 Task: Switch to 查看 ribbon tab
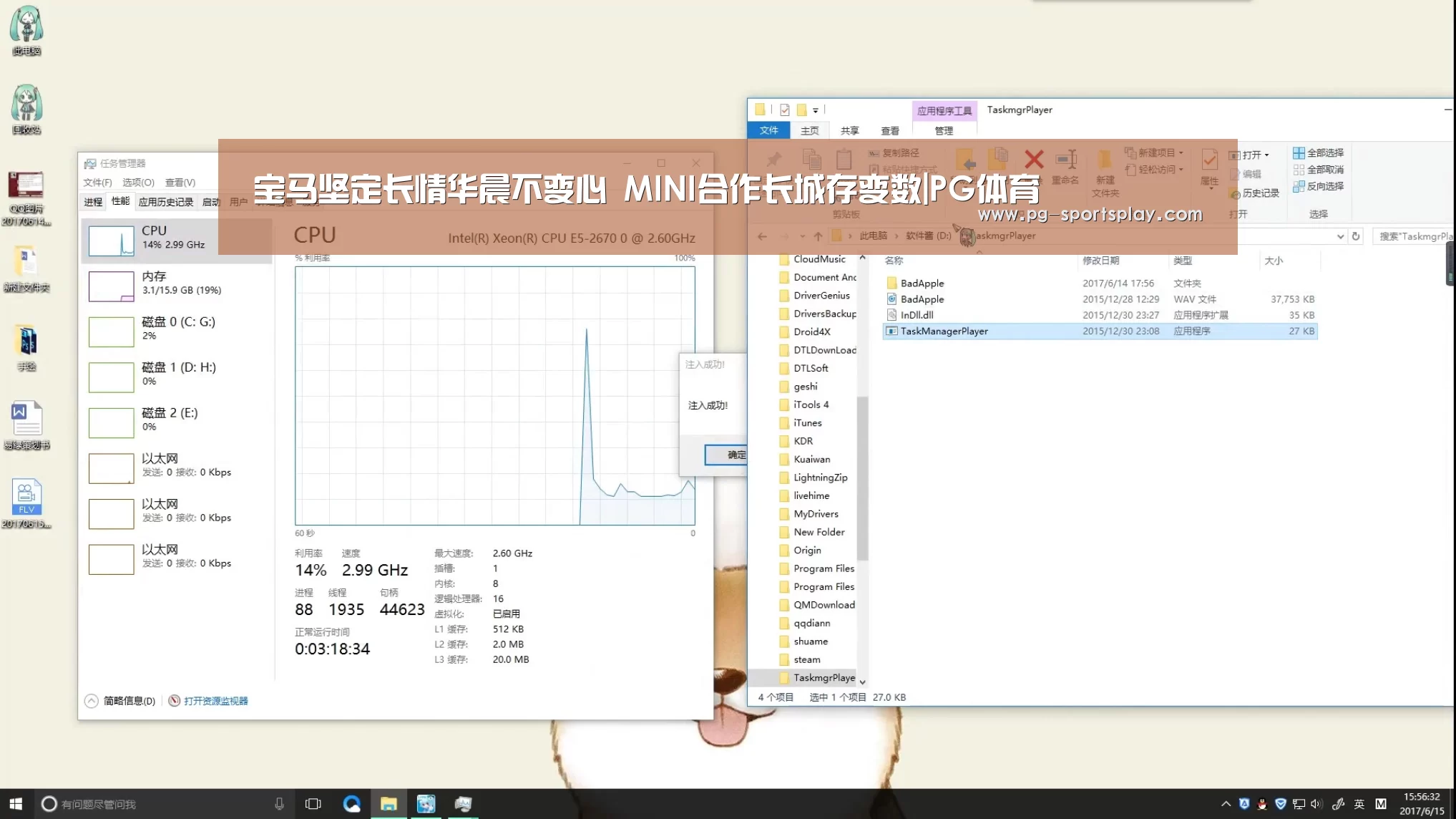click(x=890, y=131)
